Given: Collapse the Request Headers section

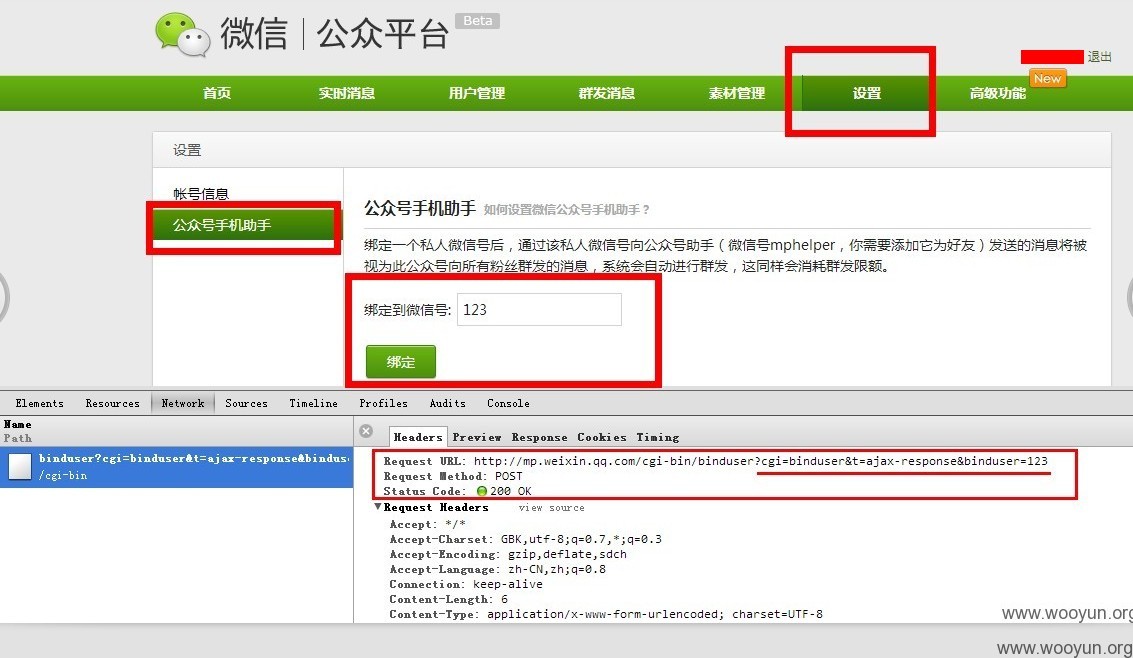Looking at the screenshot, I should [378, 507].
